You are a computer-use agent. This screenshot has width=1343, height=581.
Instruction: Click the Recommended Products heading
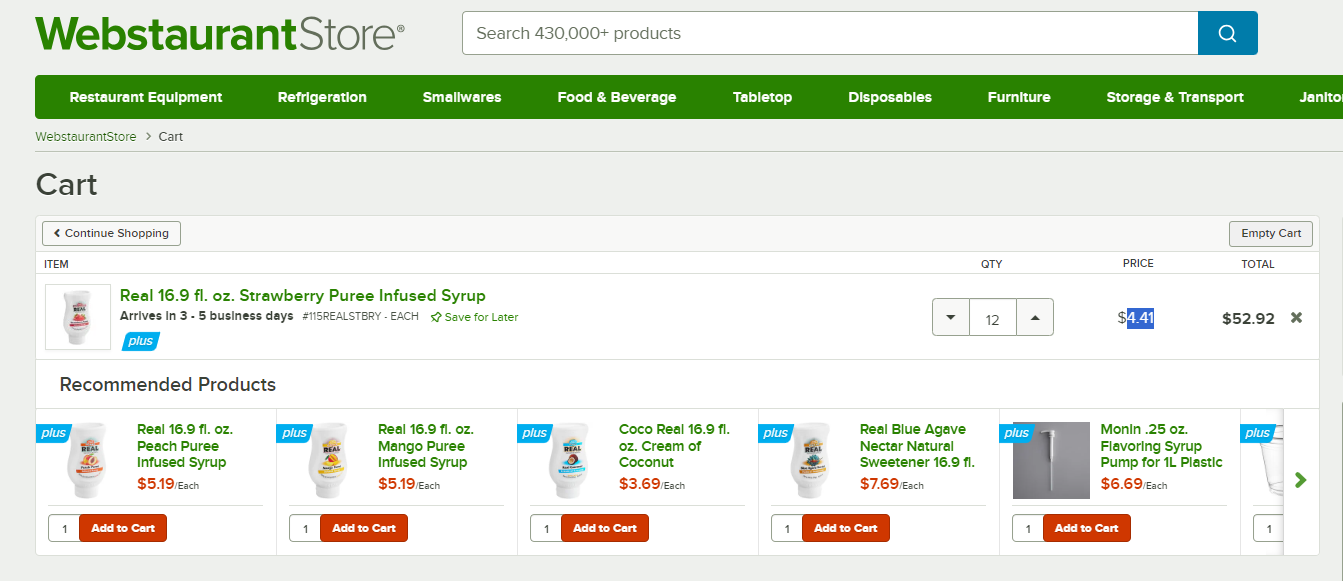(x=168, y=385)
